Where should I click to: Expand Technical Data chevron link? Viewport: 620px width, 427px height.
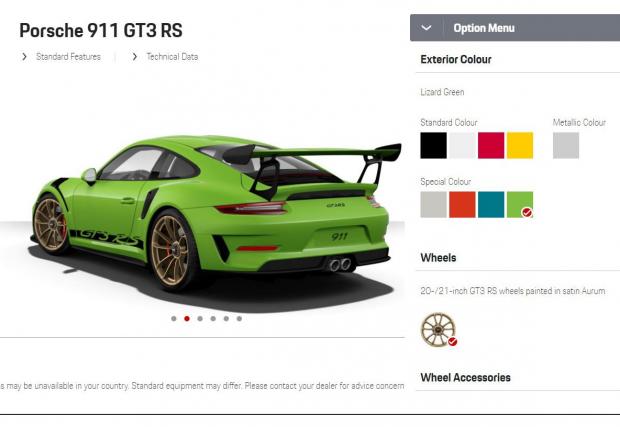click(165, 57)
